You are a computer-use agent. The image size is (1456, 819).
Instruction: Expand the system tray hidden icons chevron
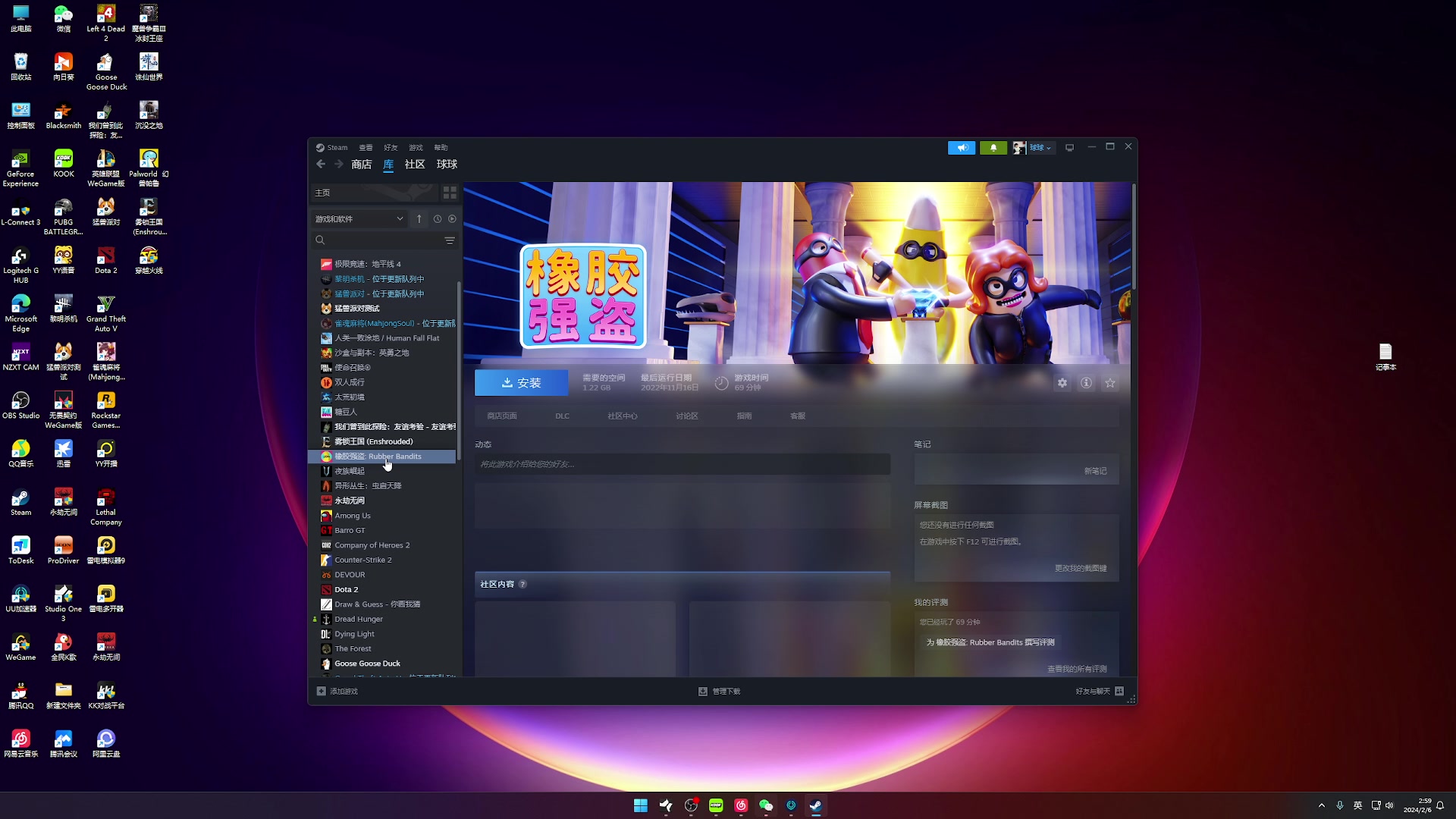point(1322,805)
